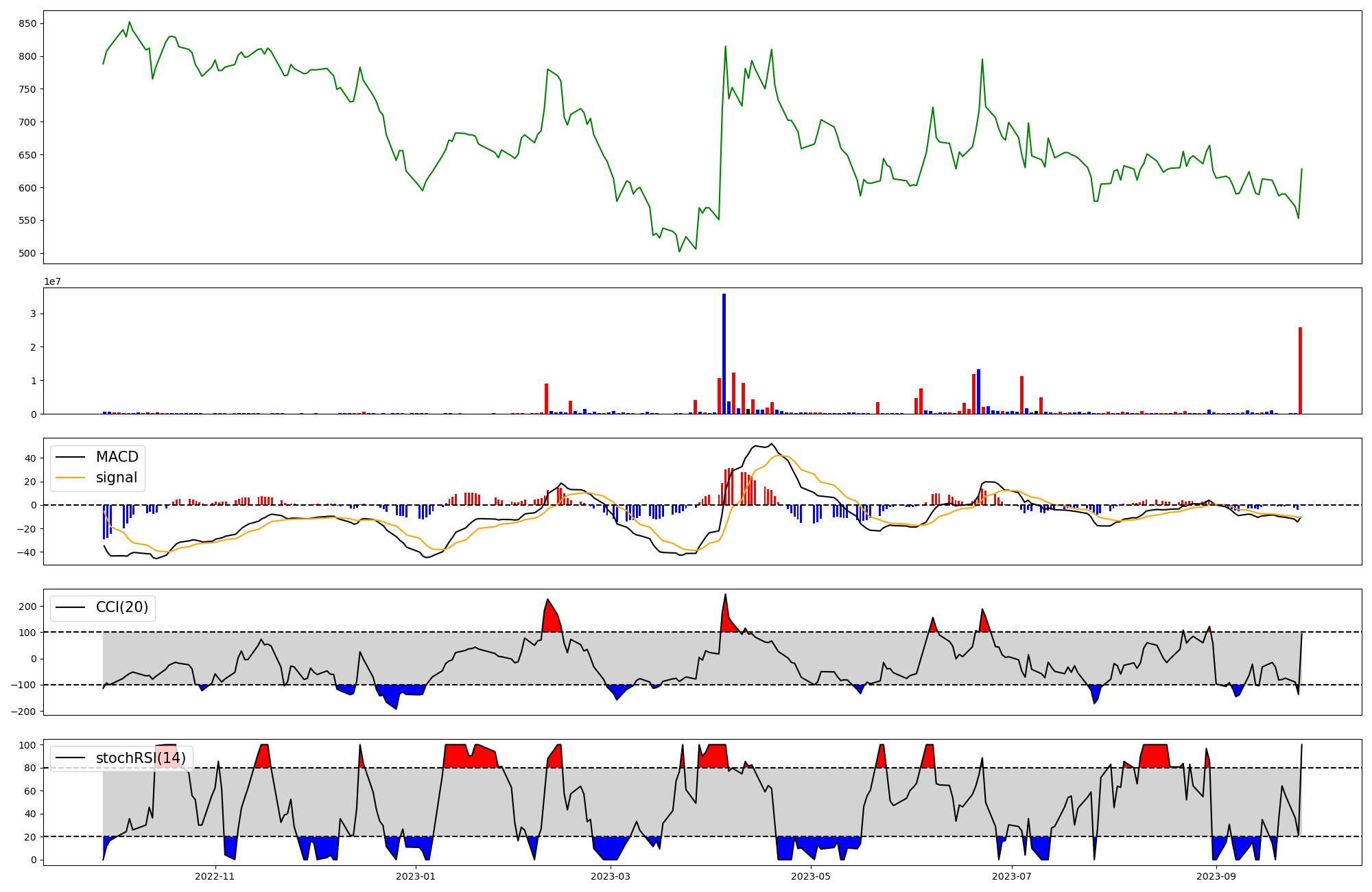1372x892 pixels.
Task: Click the 2023-03 date axis label
Action: tap(610, 876)
